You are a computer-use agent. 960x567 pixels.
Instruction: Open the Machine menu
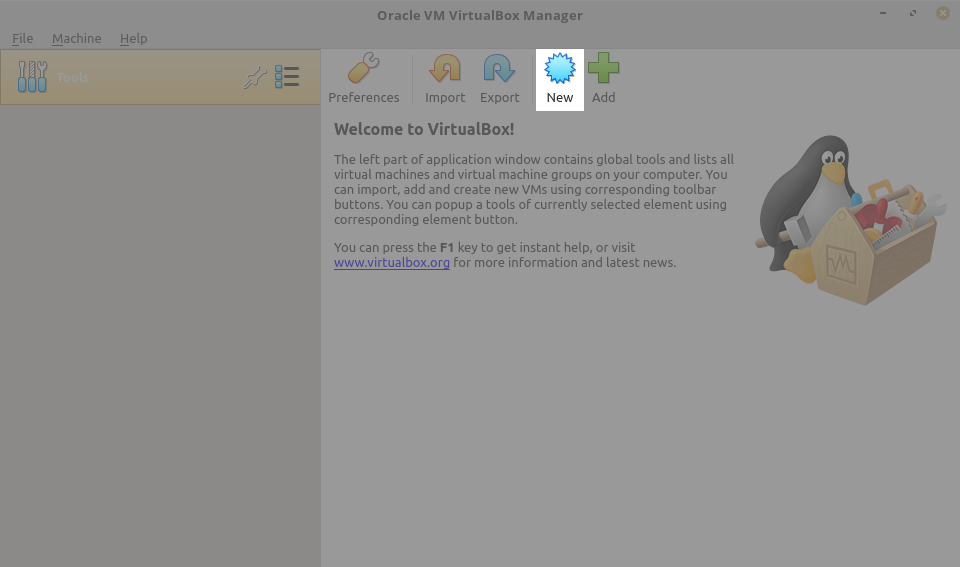[77, 39]
